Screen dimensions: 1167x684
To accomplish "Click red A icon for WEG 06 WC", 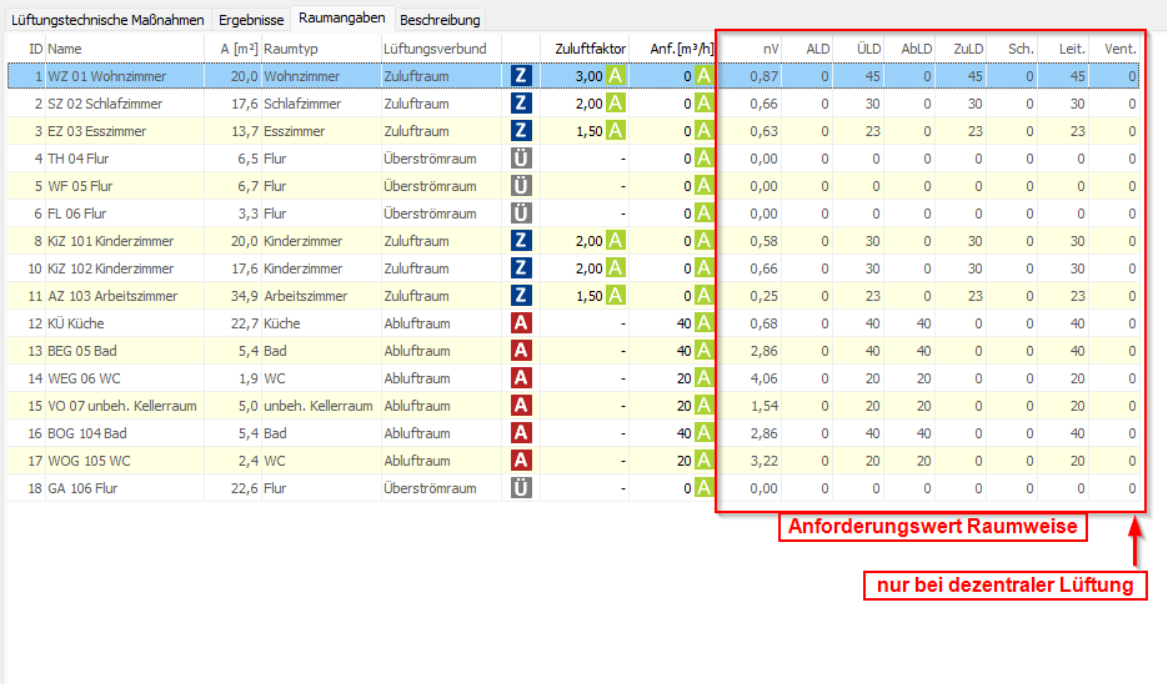I will [x=520, y=378].
